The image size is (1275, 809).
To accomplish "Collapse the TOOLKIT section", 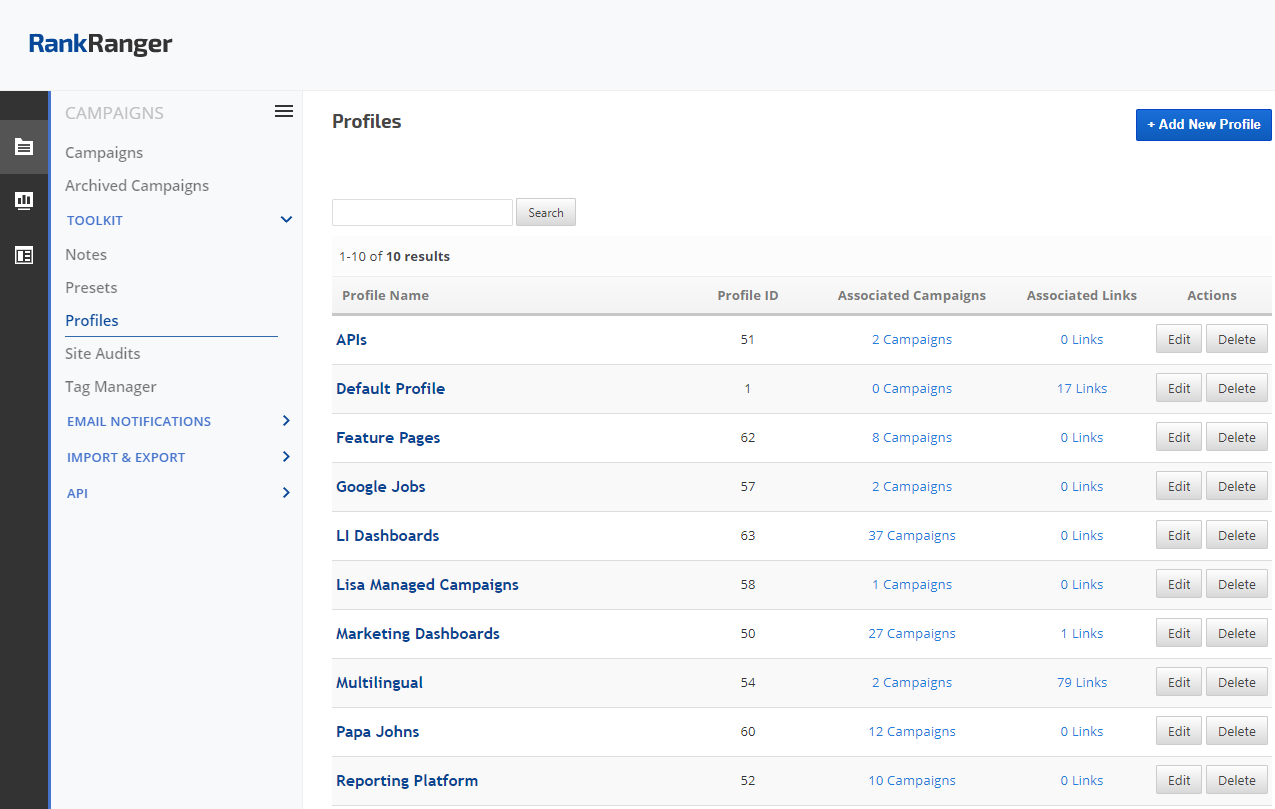I will coord(286,220).
